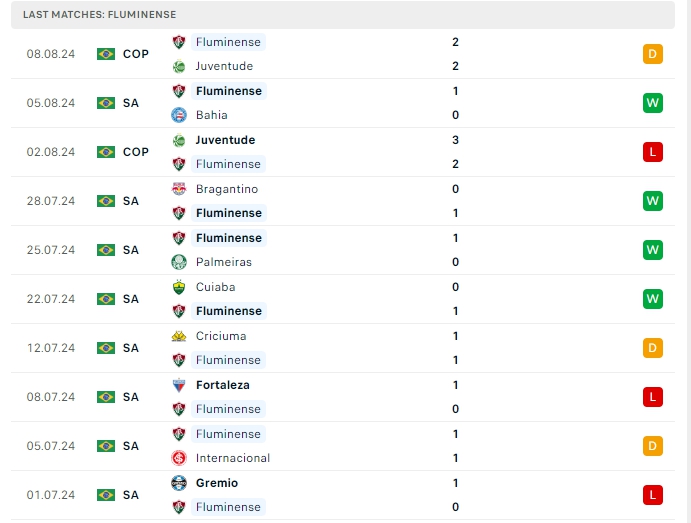Click the Bragantino team crest icon
The height and width of the screenshot is (523, 691).
coord(179,189)
